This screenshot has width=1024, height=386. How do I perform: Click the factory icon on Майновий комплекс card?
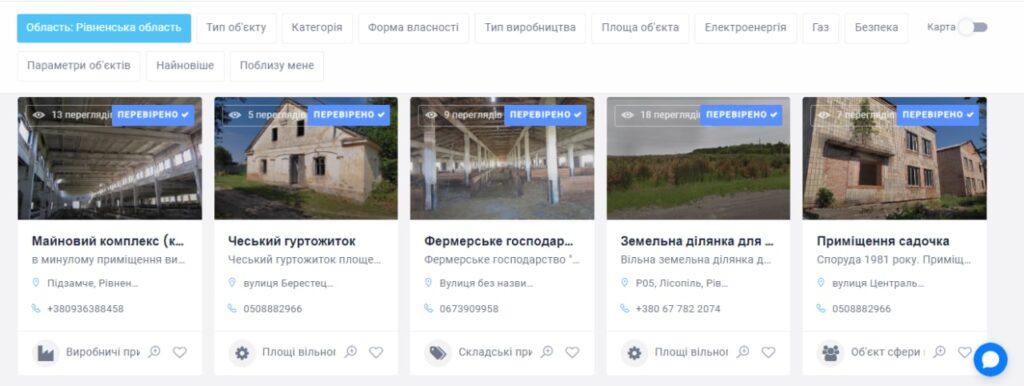click(46, 353)
